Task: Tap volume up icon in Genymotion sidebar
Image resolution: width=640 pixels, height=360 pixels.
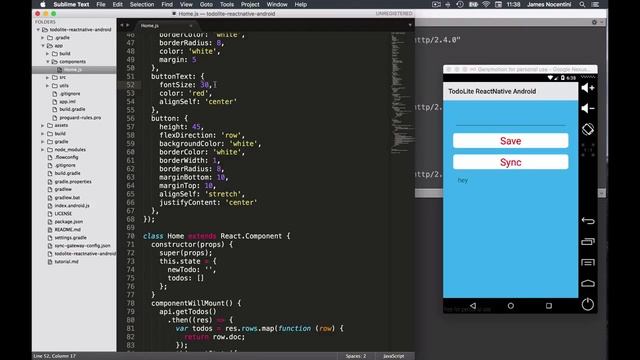Action: point(588,88)
